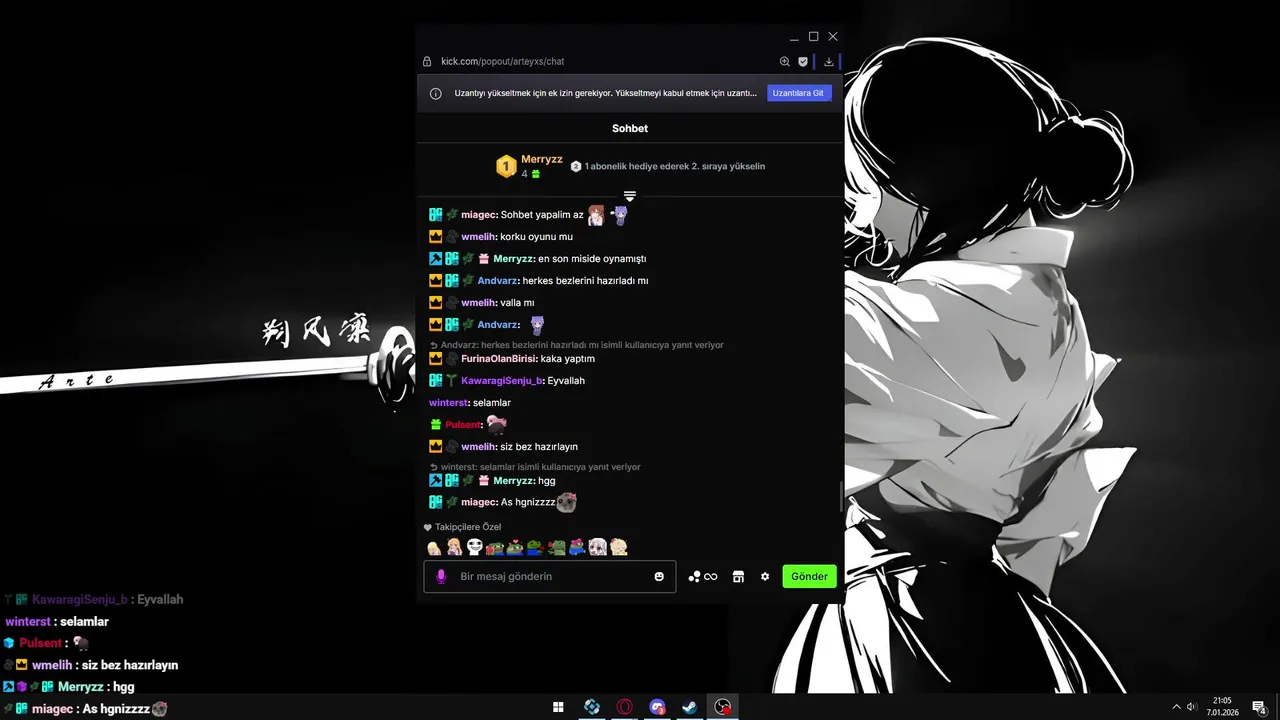
Task: Open Windows Start menu
Action: coord(559,707)
